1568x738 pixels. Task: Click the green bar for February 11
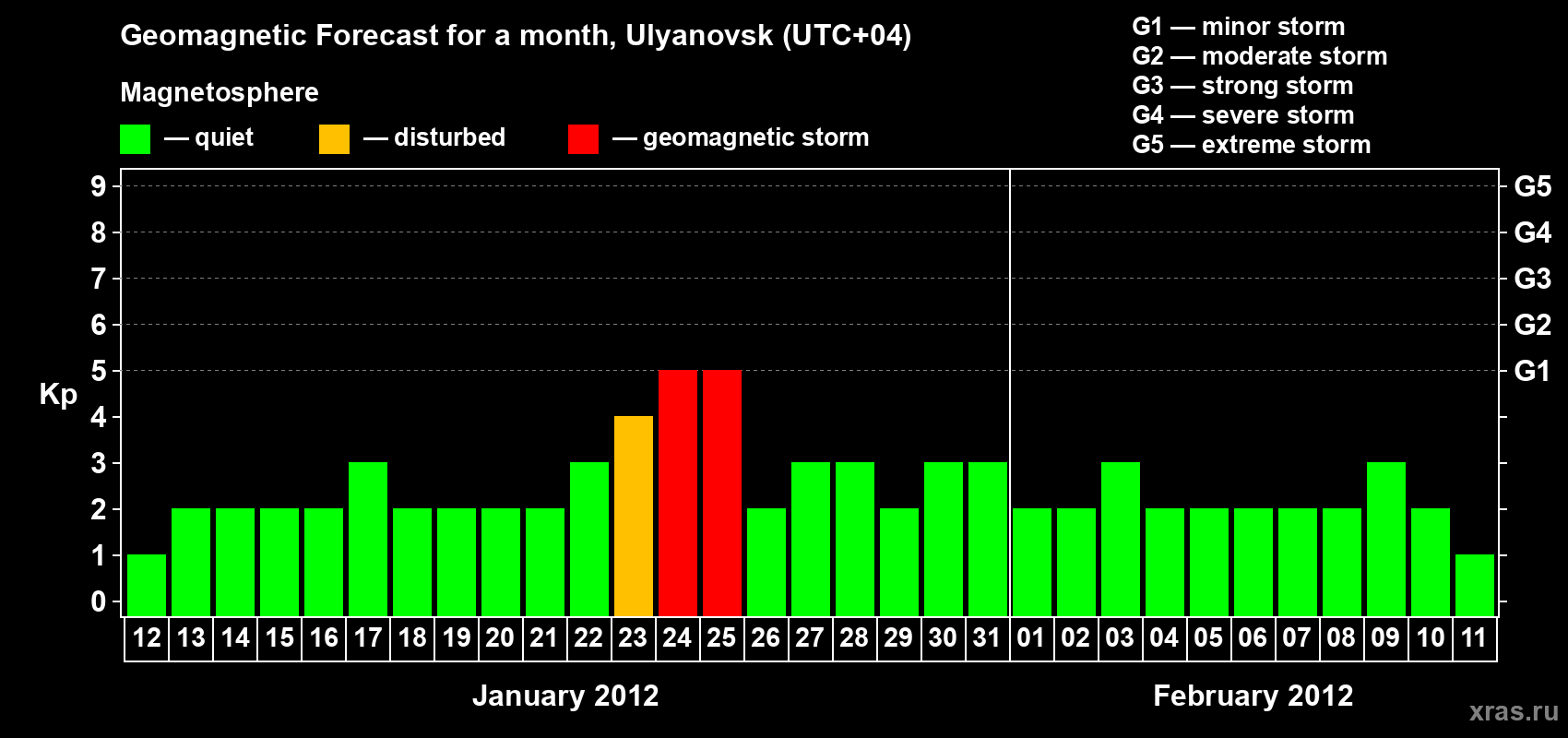click(1475, 585)
